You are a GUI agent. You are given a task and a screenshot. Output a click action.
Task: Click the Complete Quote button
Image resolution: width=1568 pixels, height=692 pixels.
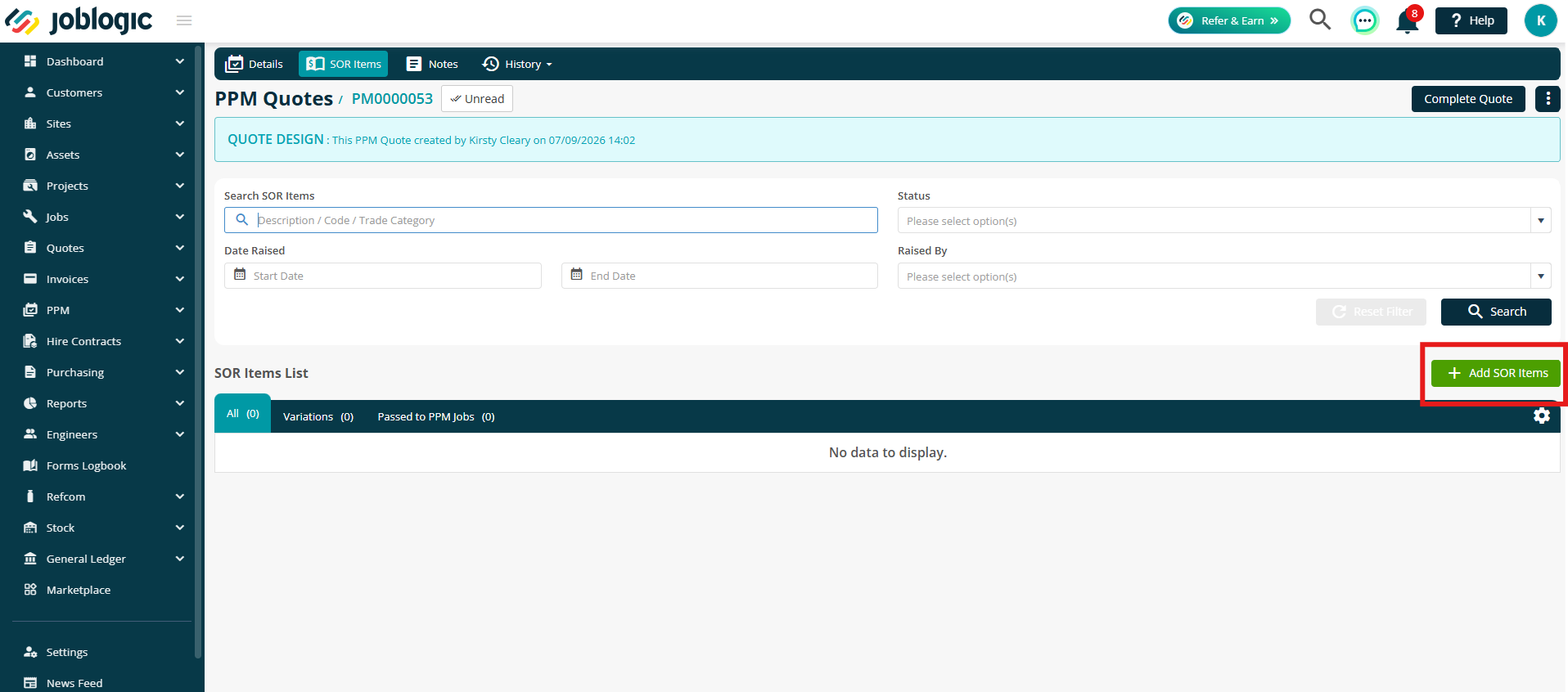pos(1468,99)
